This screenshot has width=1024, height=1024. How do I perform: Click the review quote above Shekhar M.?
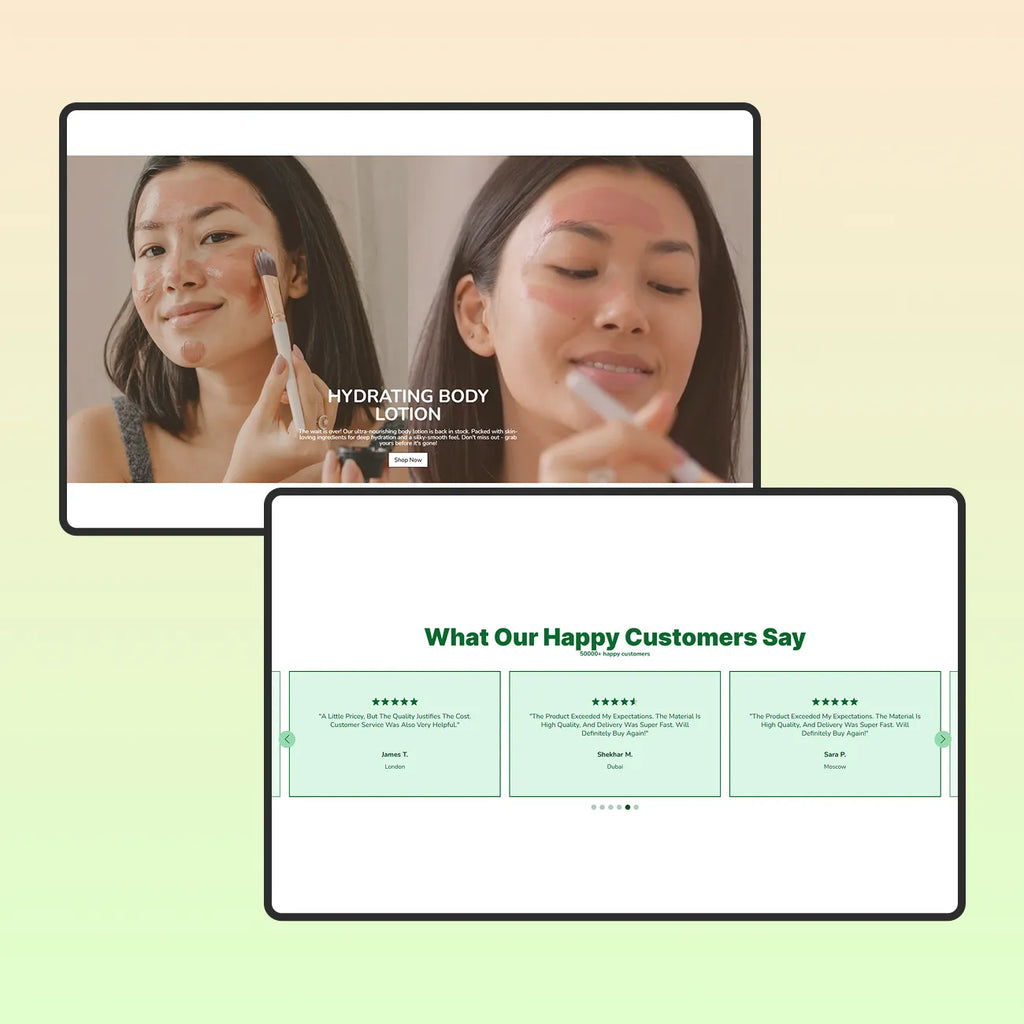615,725
